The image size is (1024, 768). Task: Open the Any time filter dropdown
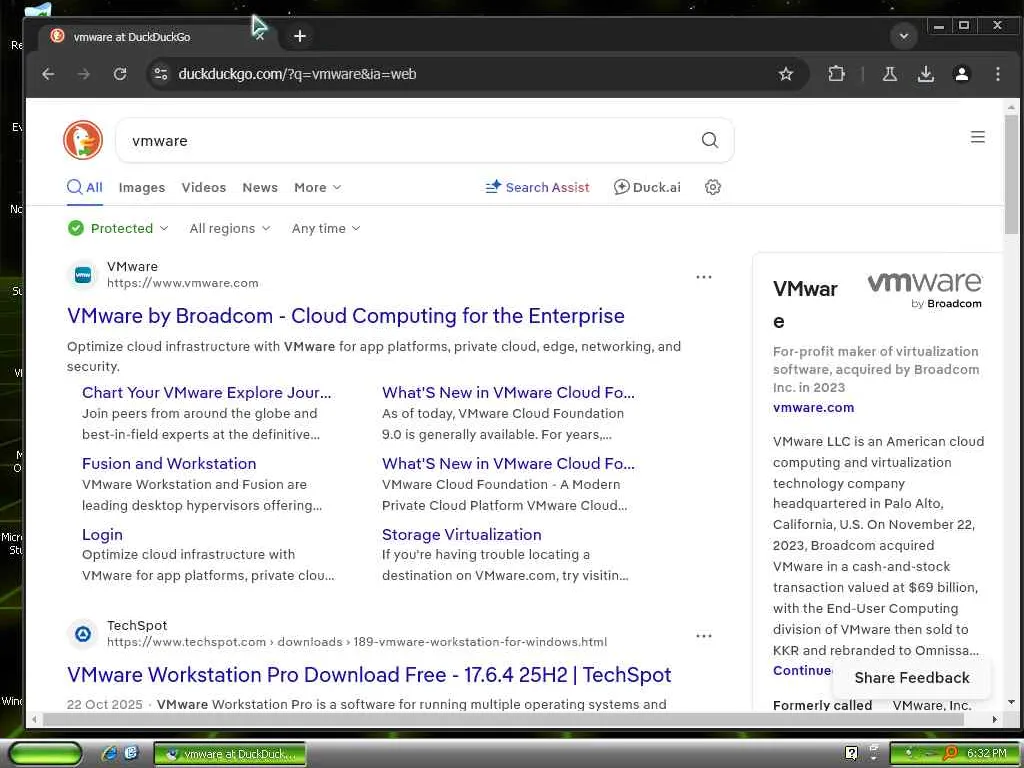[325, 228]
